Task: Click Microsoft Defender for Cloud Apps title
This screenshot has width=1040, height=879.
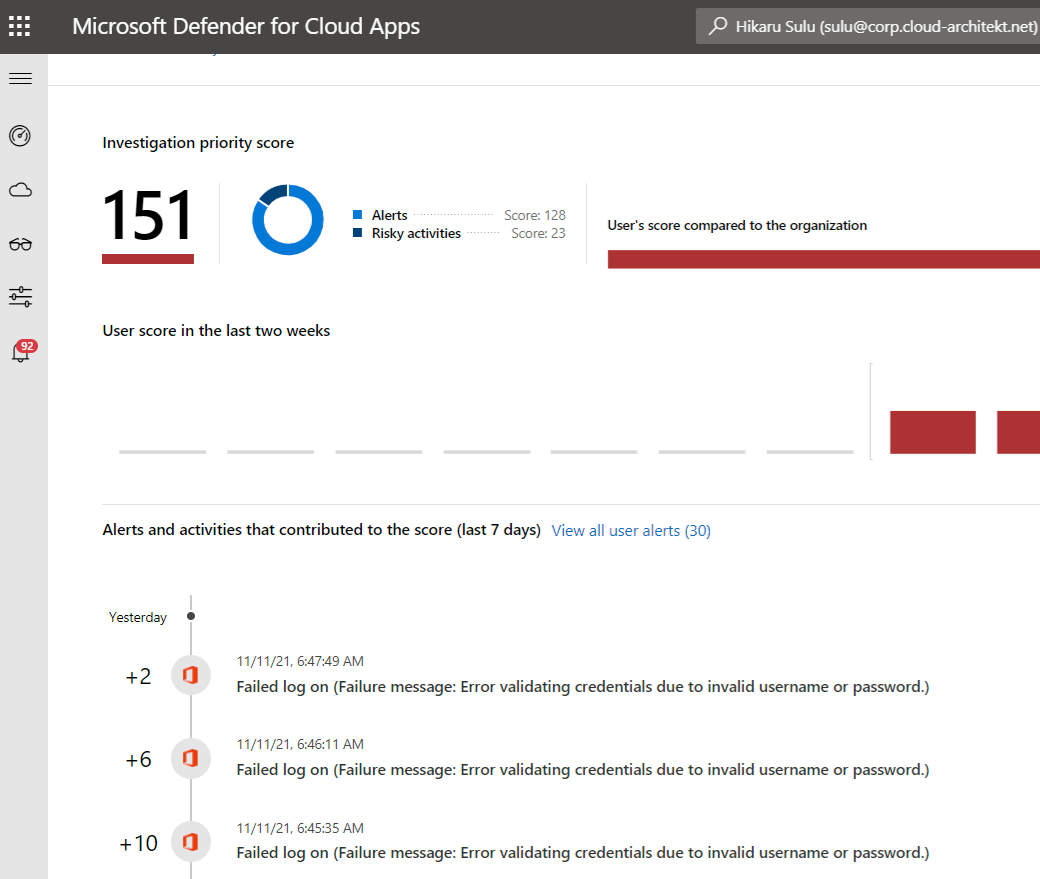Action: (246, 26)
